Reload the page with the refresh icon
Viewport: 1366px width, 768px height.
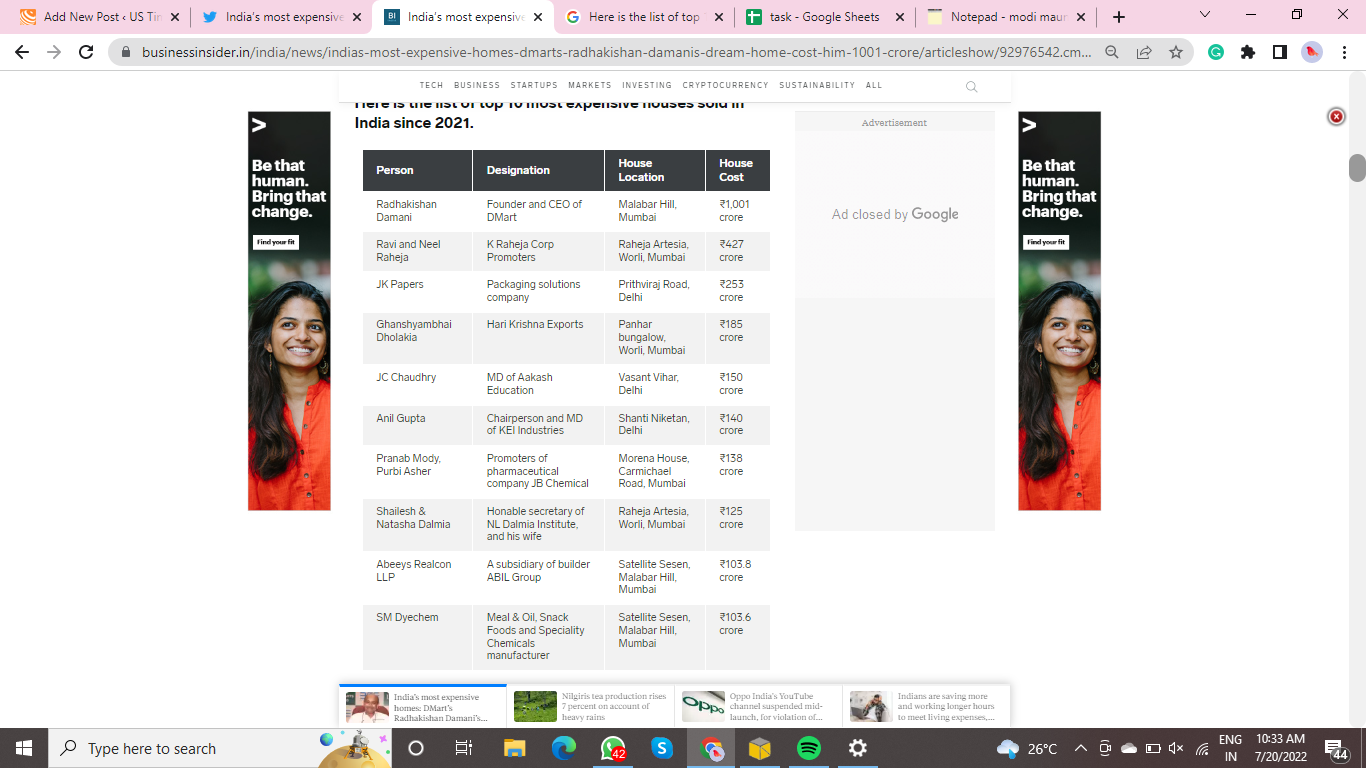click(86, 52)
